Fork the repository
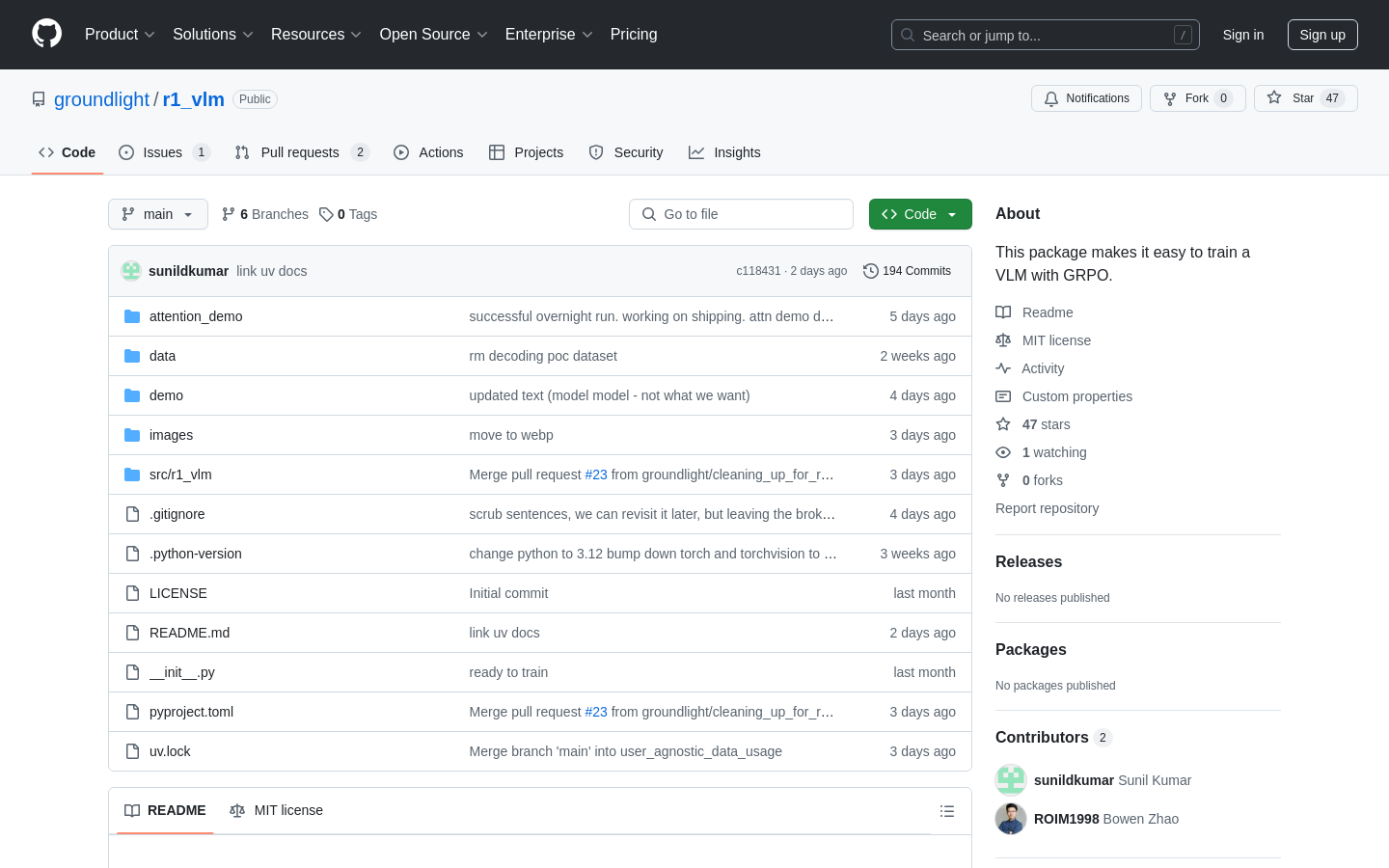The height and width of the screenshot is (868, 1389). click(x=1197, y=98)
